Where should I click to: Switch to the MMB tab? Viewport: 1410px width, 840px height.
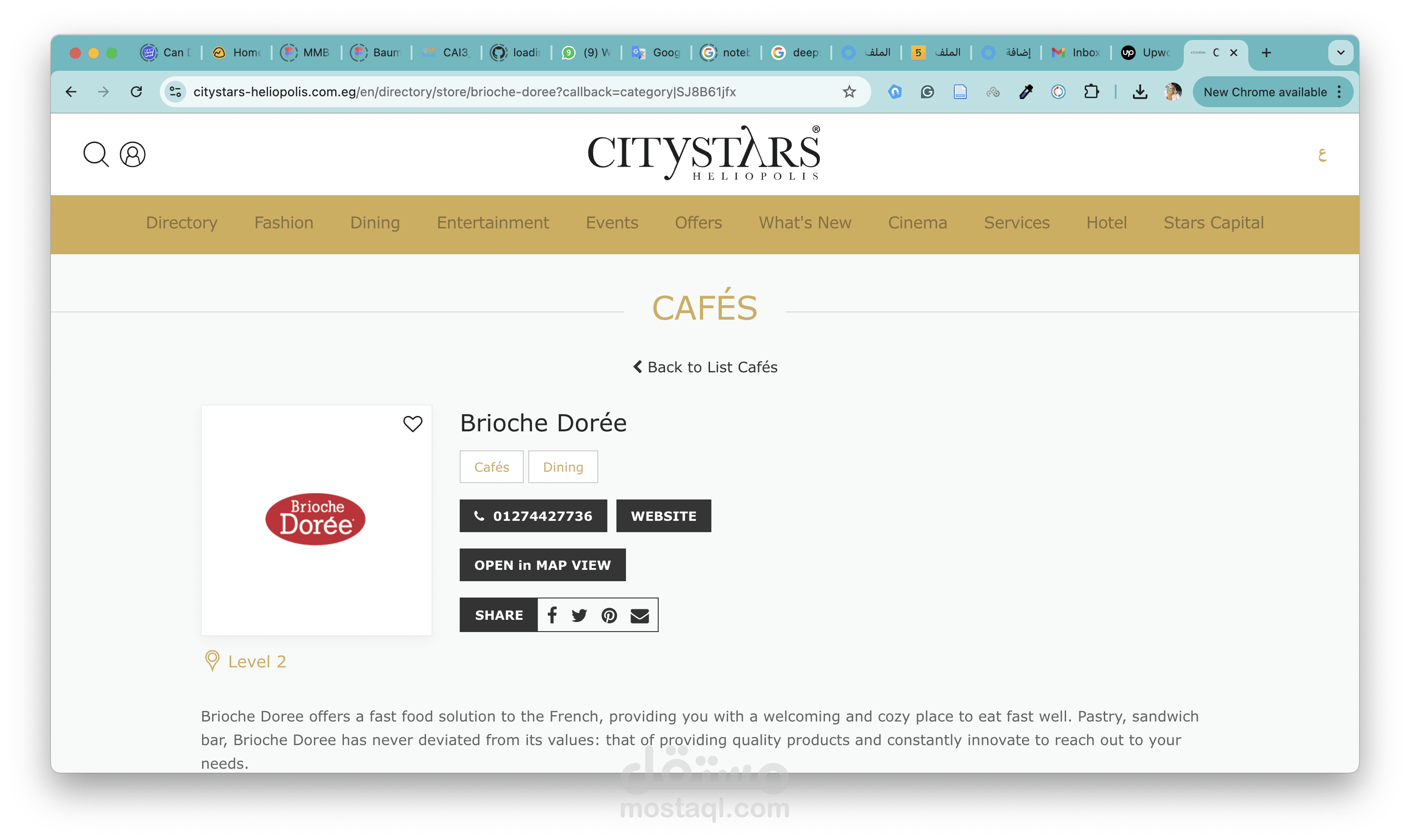[x=306, y=53]
